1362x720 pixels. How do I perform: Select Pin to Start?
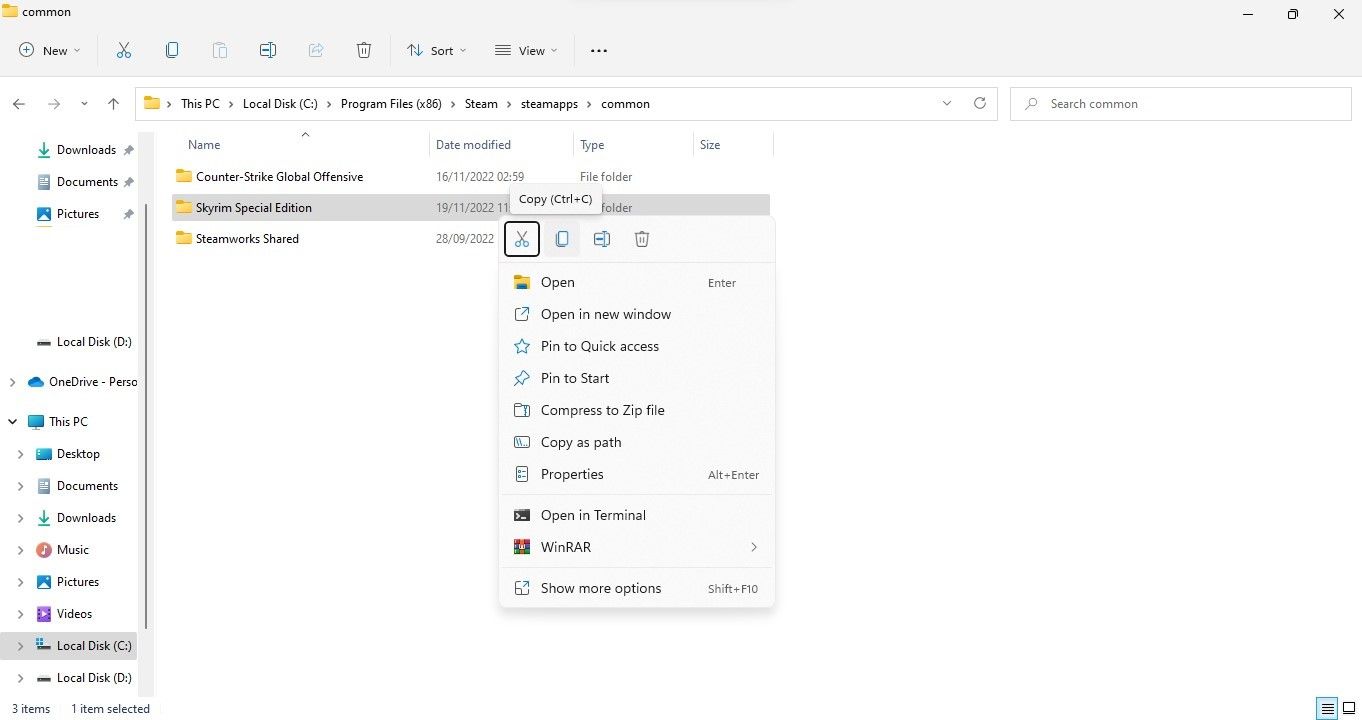(x=636, y=378)
